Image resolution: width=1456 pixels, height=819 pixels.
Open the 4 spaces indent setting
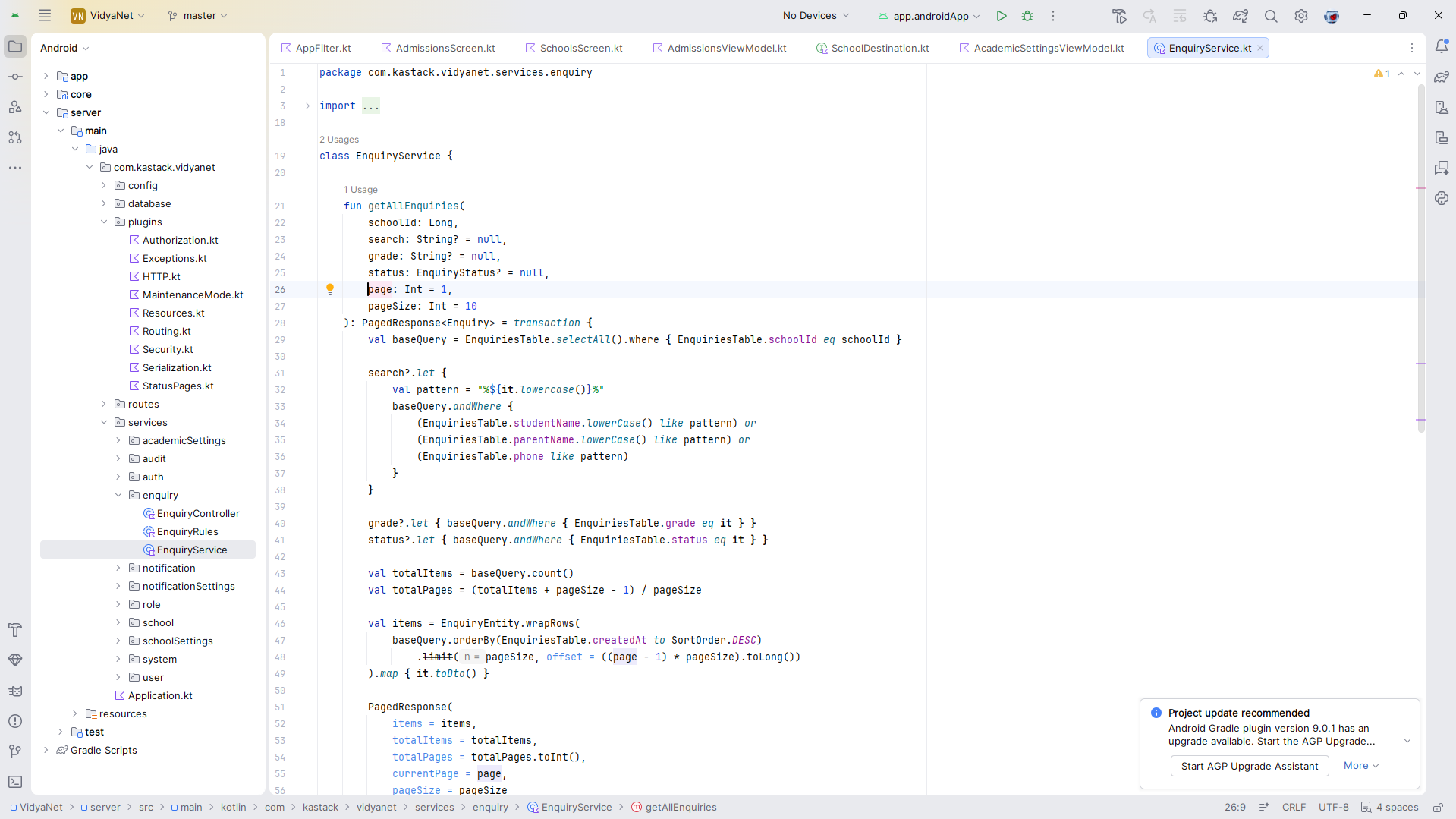point(1390,808)
